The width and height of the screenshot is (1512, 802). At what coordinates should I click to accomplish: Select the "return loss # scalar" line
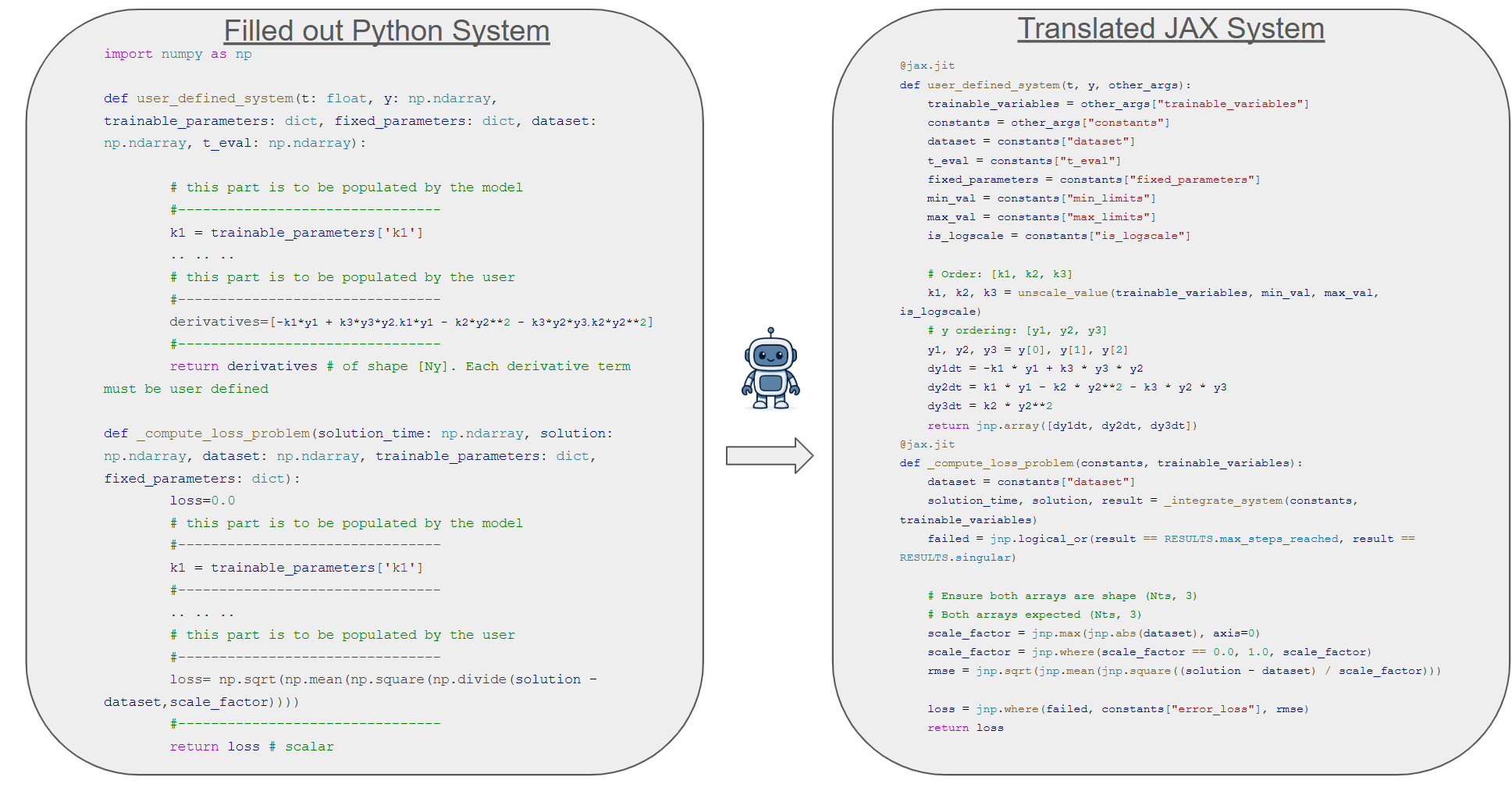251,747
